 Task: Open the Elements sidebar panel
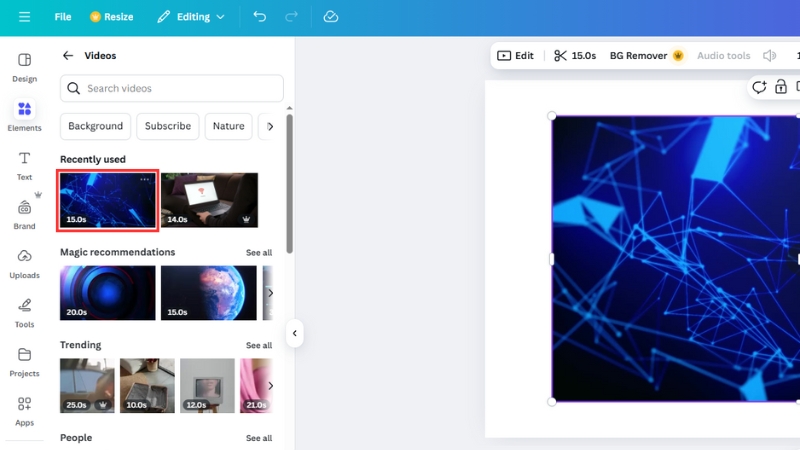coord(24,115)
